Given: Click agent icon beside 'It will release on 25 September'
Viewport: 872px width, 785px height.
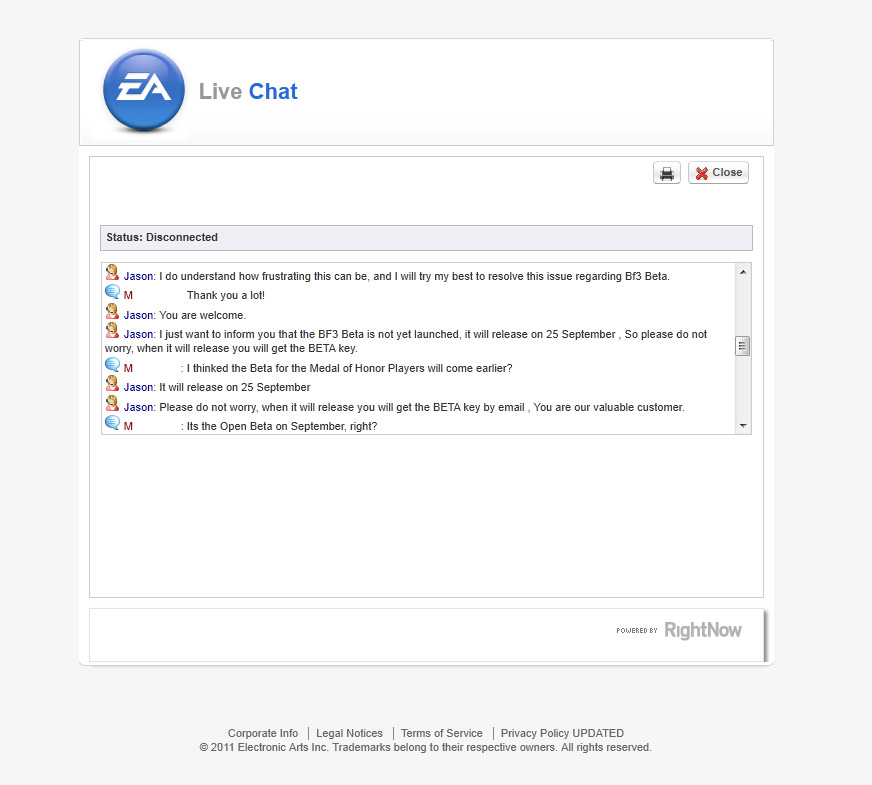Looking at the screenshot, I should [112, 384].
